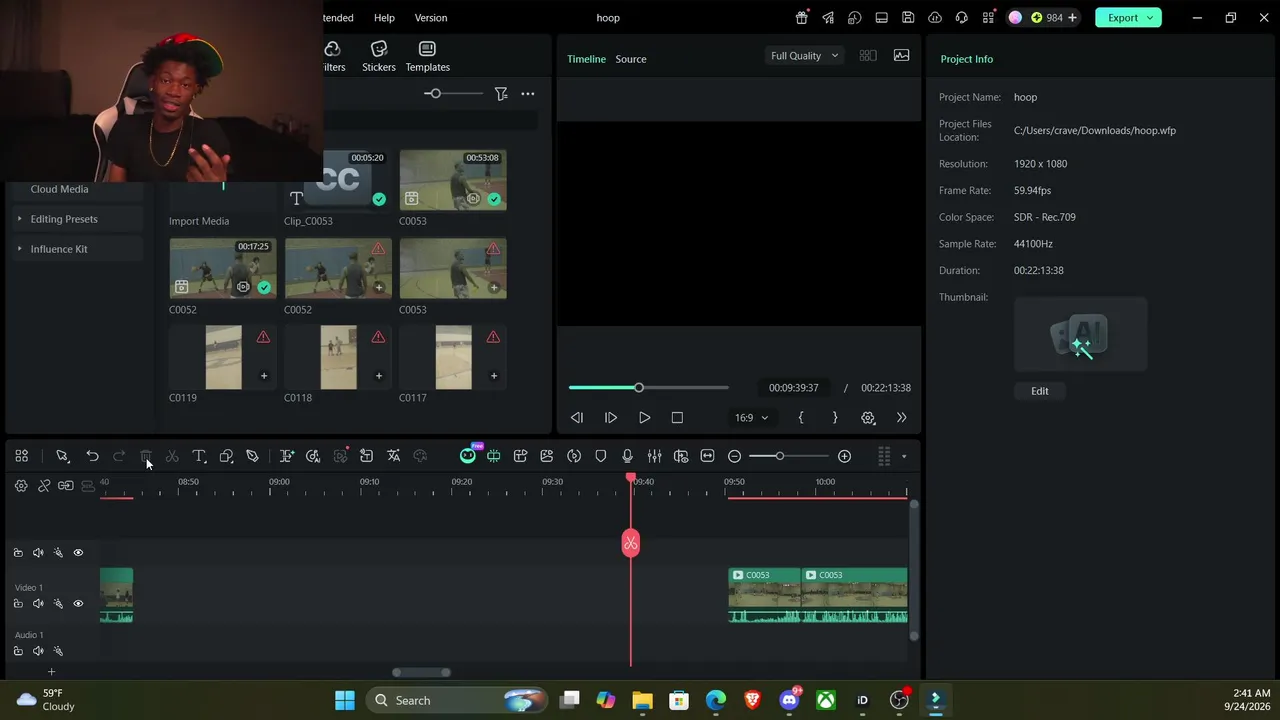
Task: Click the Edit thumbnail button
Action: click(1040, 391)
